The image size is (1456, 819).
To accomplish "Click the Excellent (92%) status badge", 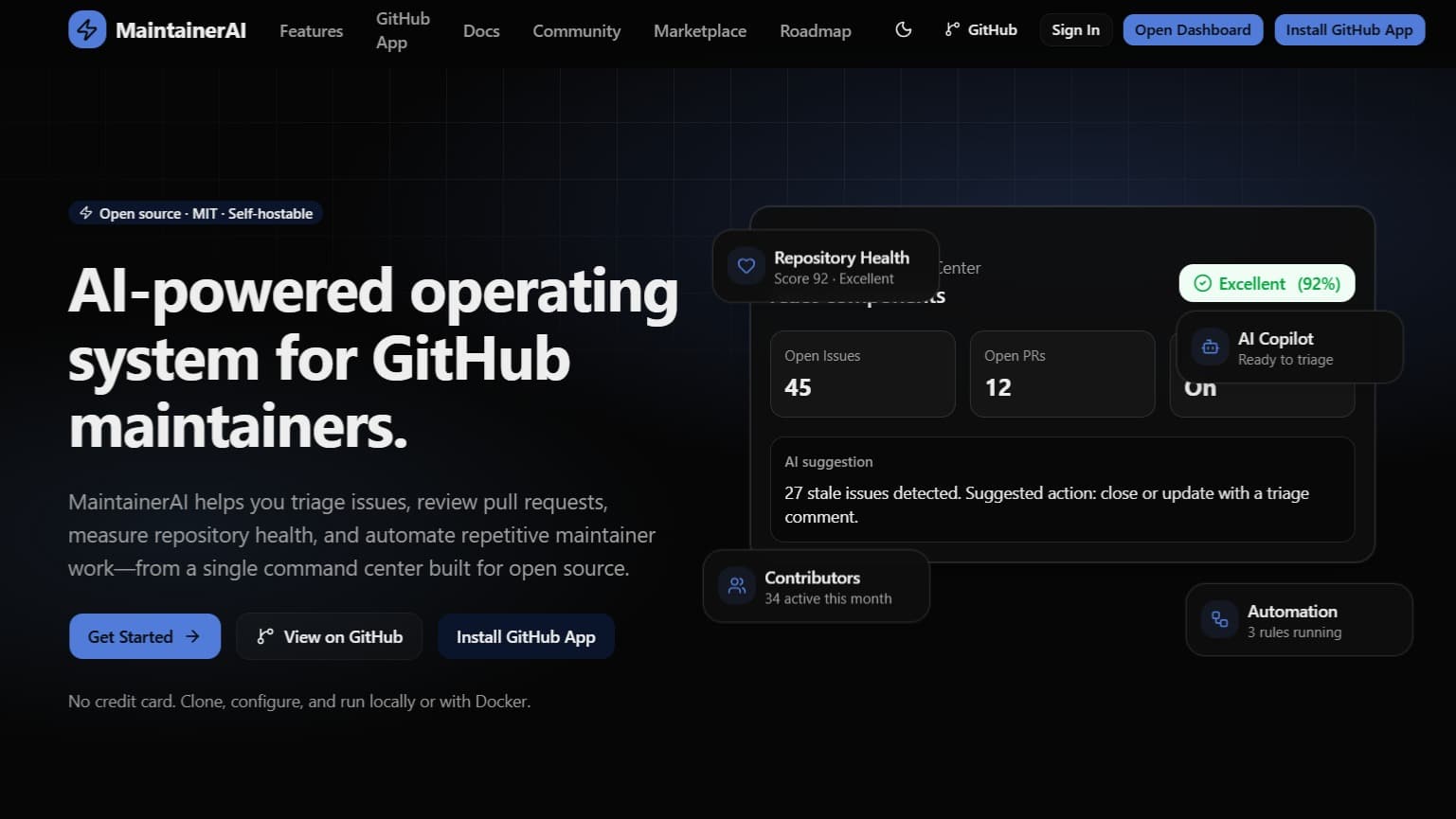I will pyautogui.click(x=1267, y=283).
